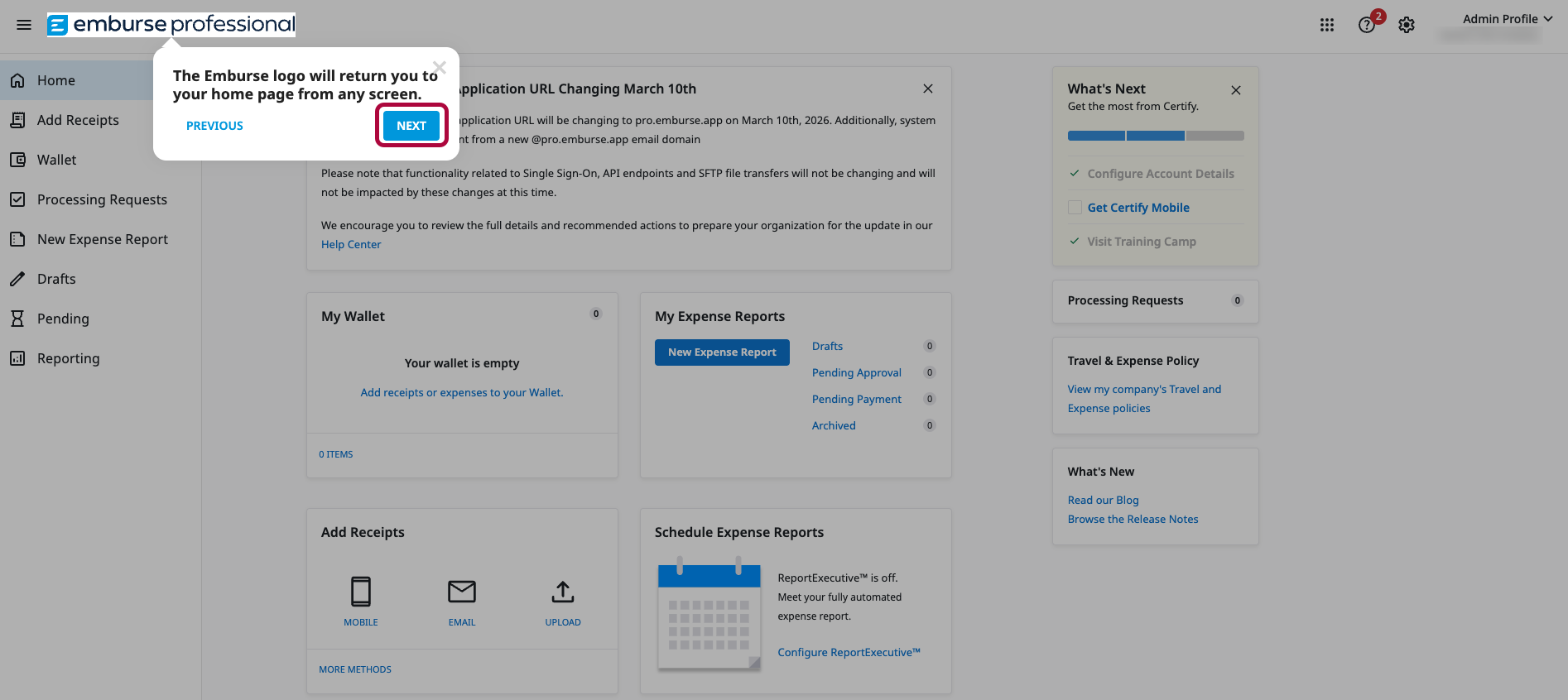This screenshot has height=700, width=1568.
Task: Check the Get Certify Mobile checkbox
Action: (x=1075, y=208)
